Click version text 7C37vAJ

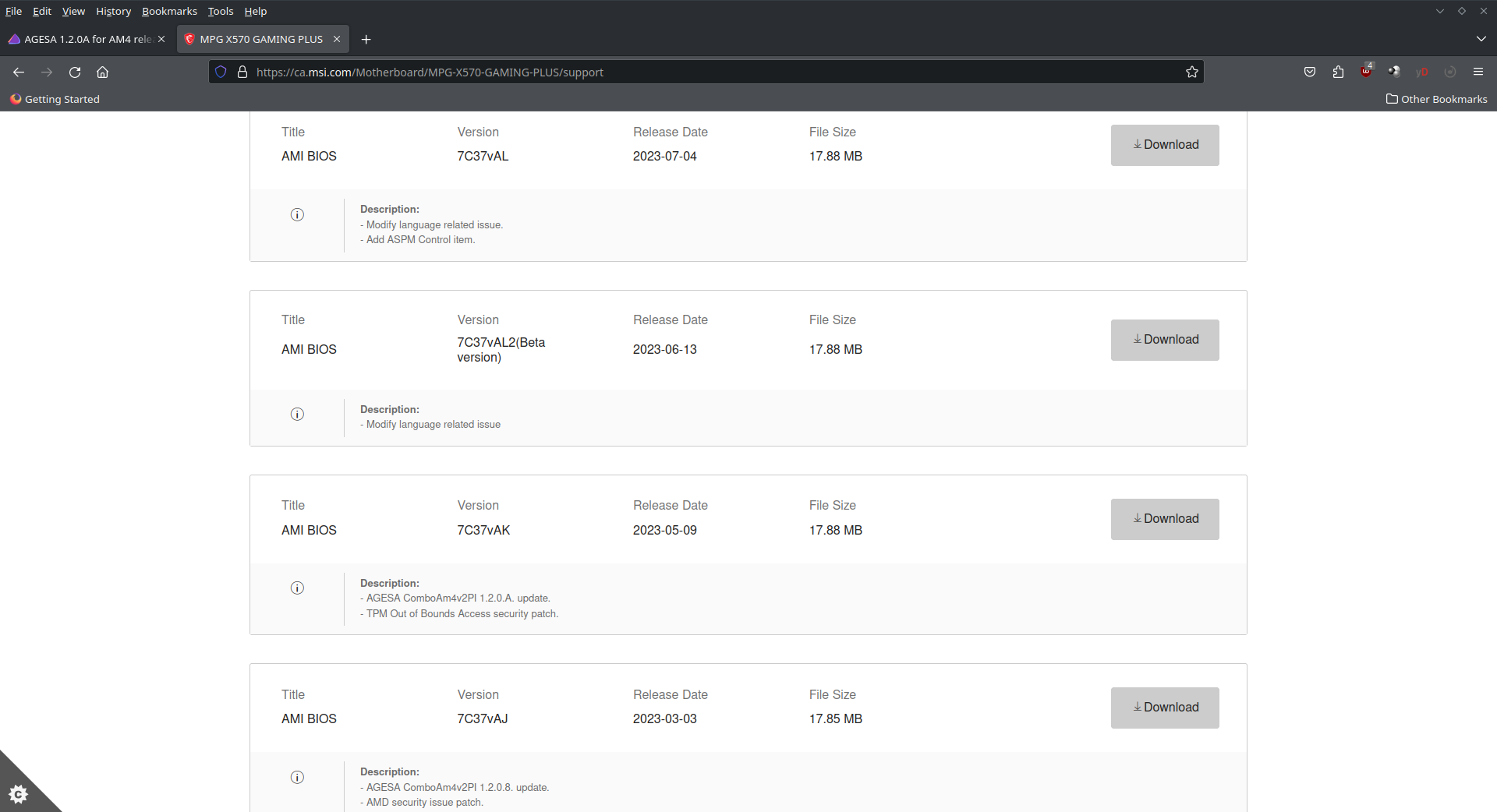coord(483,718)
